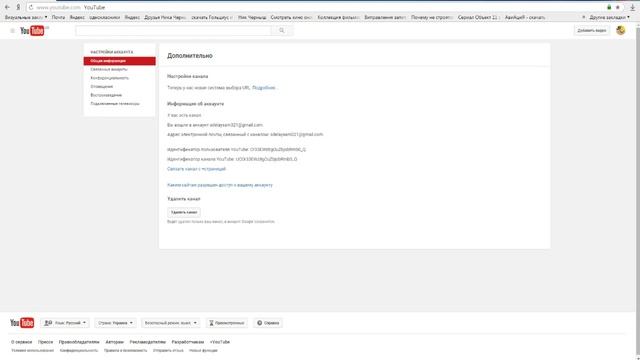Select 'Общая информация' in settings sidebar
This screenshot has height=360, width=640.
(120, 61)
